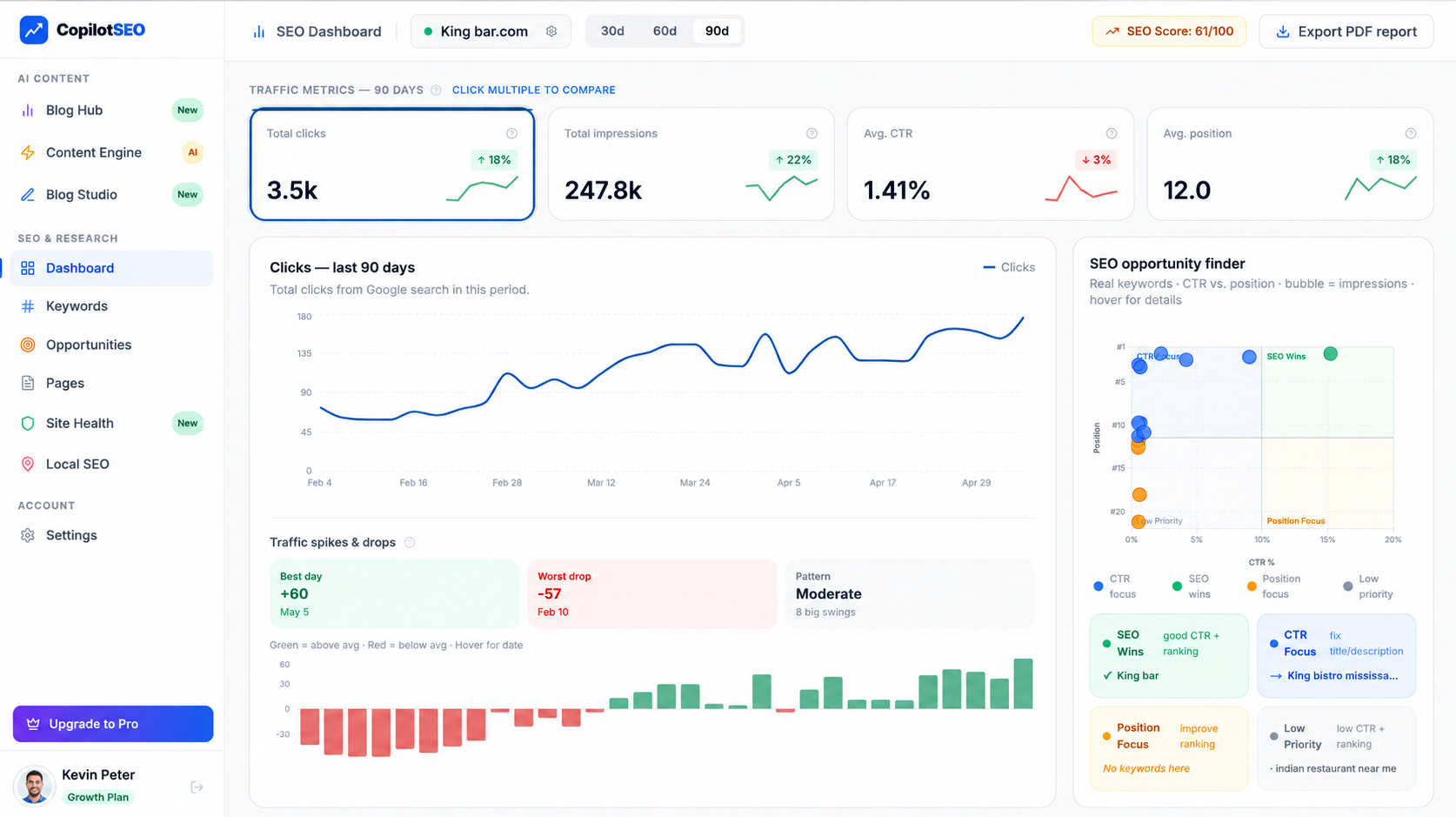The width and height of the screenshot is (1456, 817).
Task: Switch date range to 30d
Action: (612, 31)
